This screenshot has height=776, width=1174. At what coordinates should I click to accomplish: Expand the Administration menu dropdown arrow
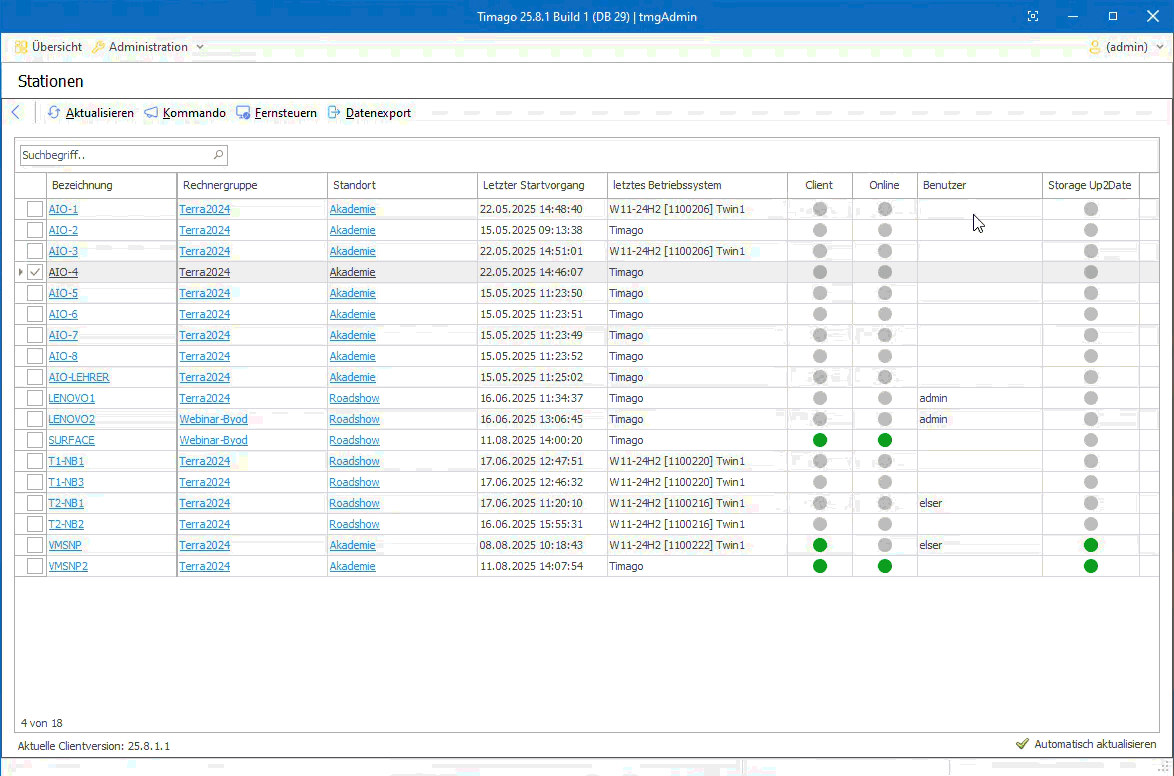pos(200,47)
